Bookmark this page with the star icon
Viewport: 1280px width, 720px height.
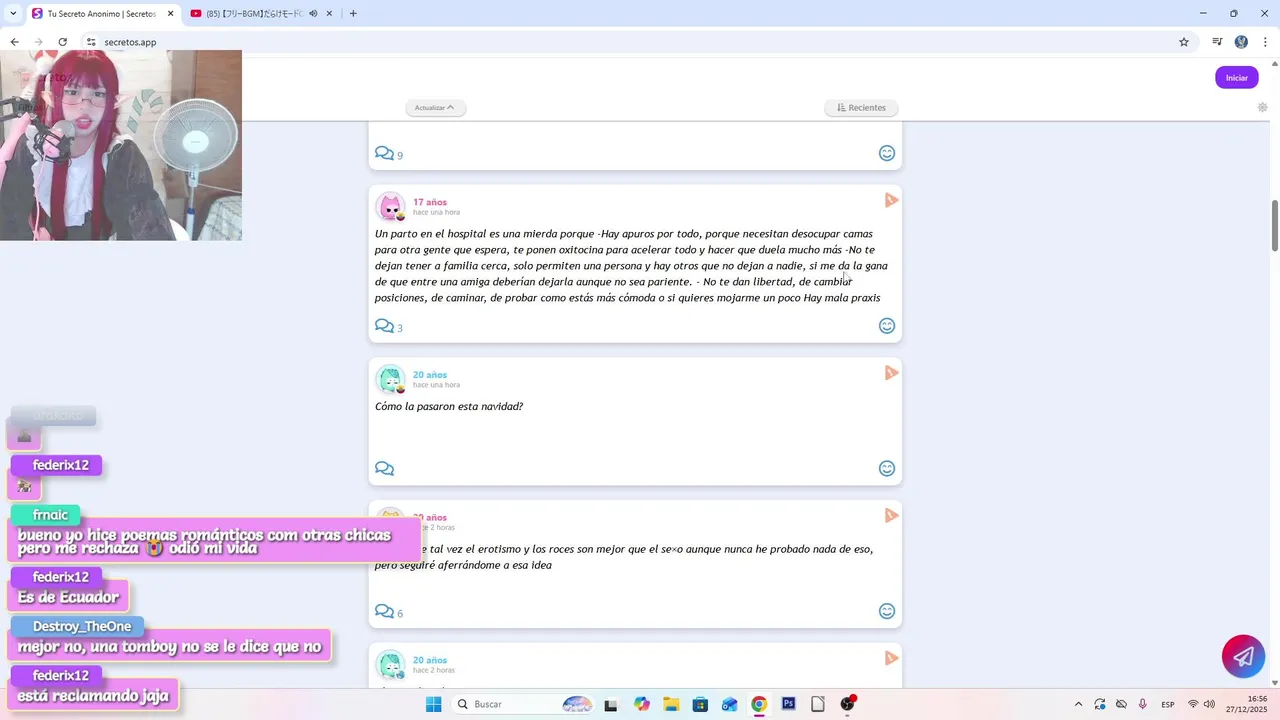point(1184,42)
